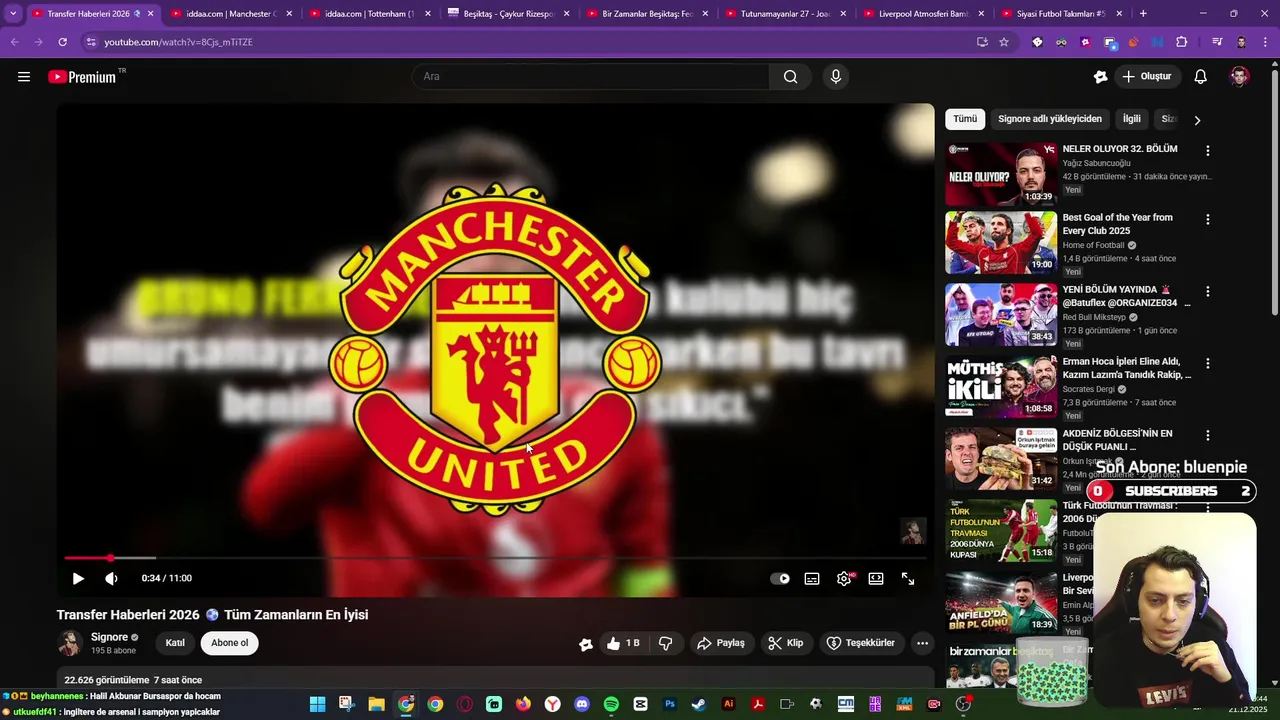Show more filter chips with right arrow
Image resolution: width=1280 pixels, height=720 pixels.
[x=1197, y=120]
